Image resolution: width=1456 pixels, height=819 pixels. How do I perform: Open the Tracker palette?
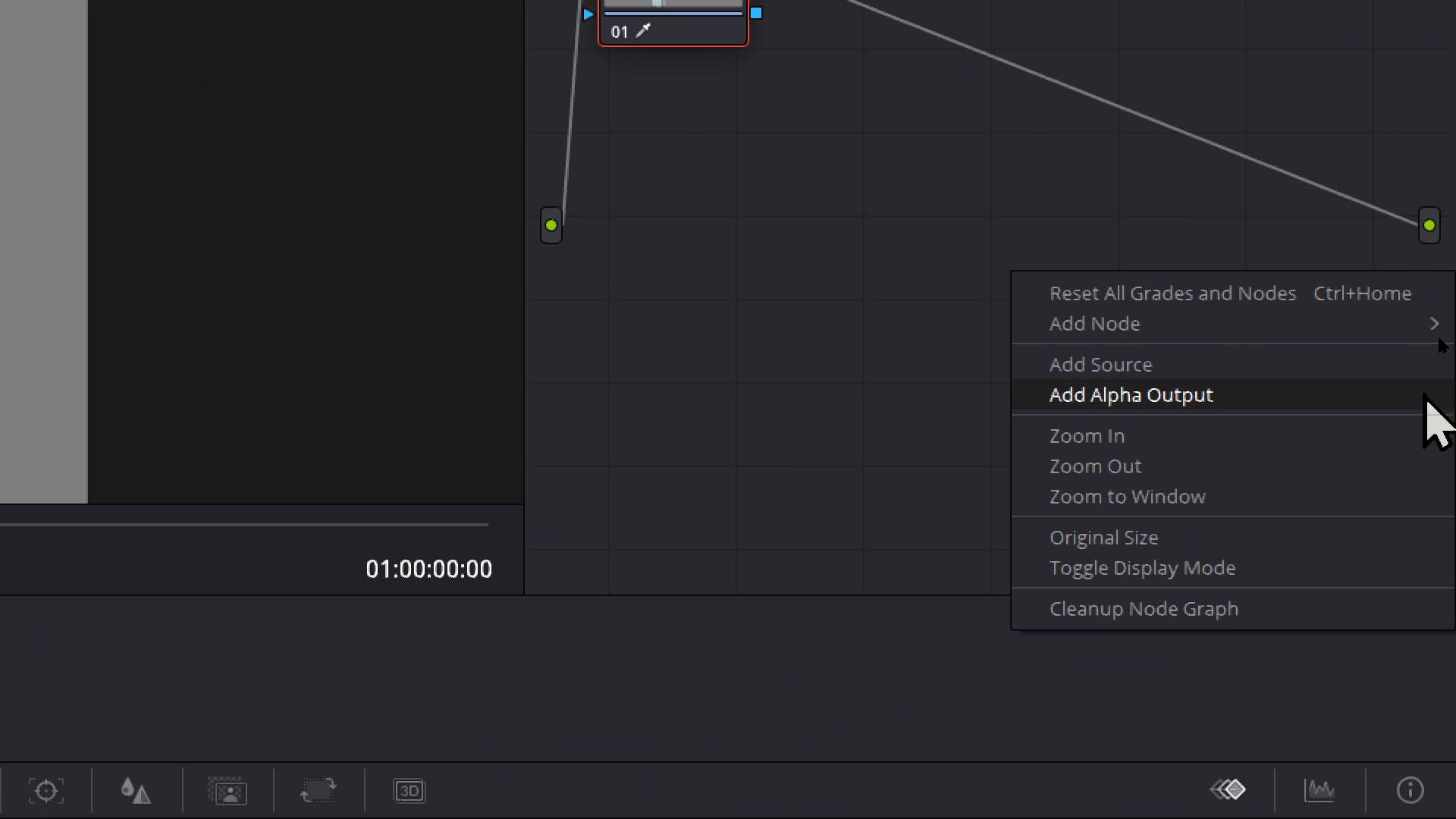click(46, 790)
